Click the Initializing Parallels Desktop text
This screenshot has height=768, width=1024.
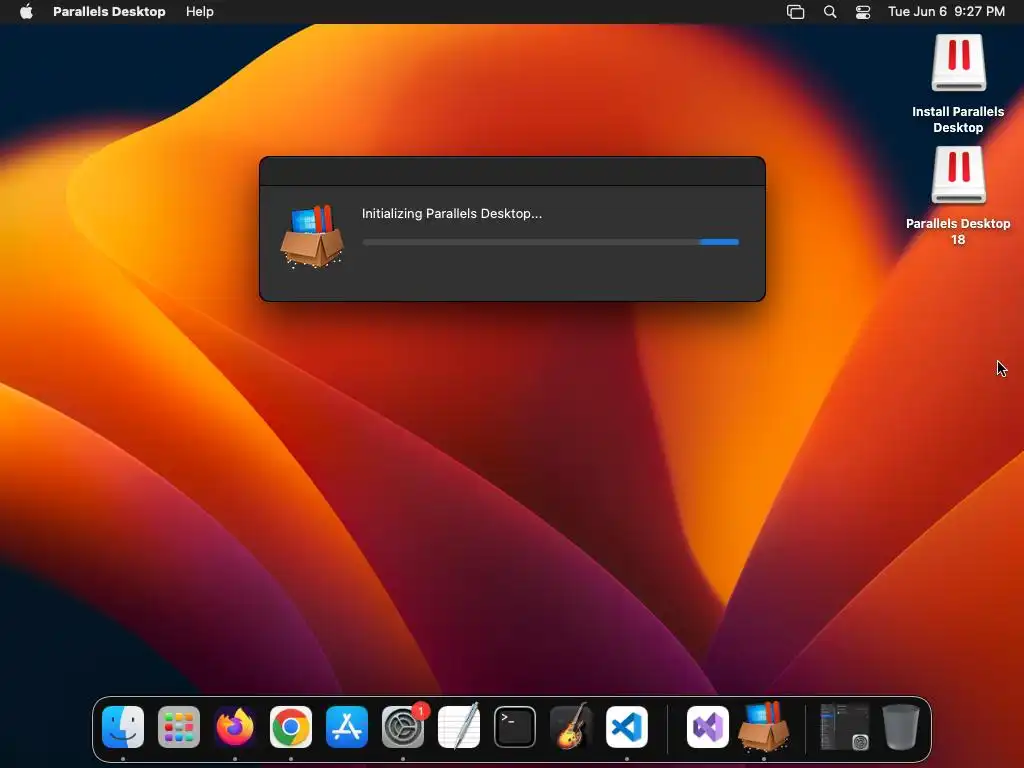point(452,214)
